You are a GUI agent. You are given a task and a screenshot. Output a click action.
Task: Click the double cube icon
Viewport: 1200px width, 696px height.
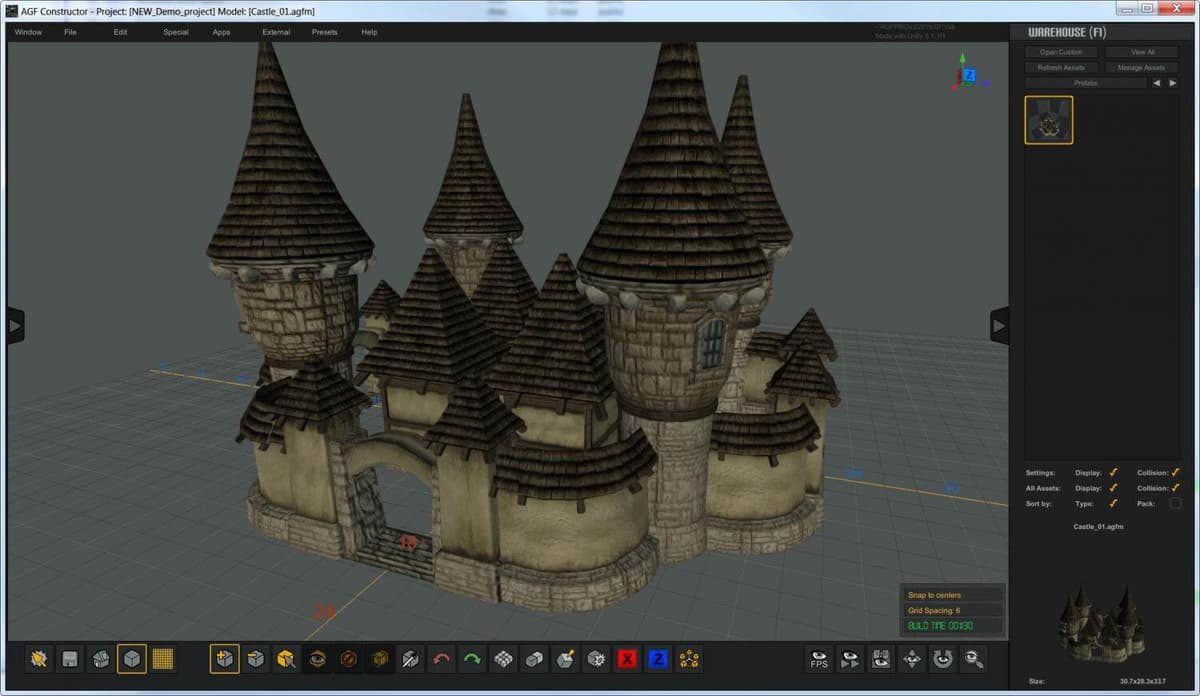(535, 658)
